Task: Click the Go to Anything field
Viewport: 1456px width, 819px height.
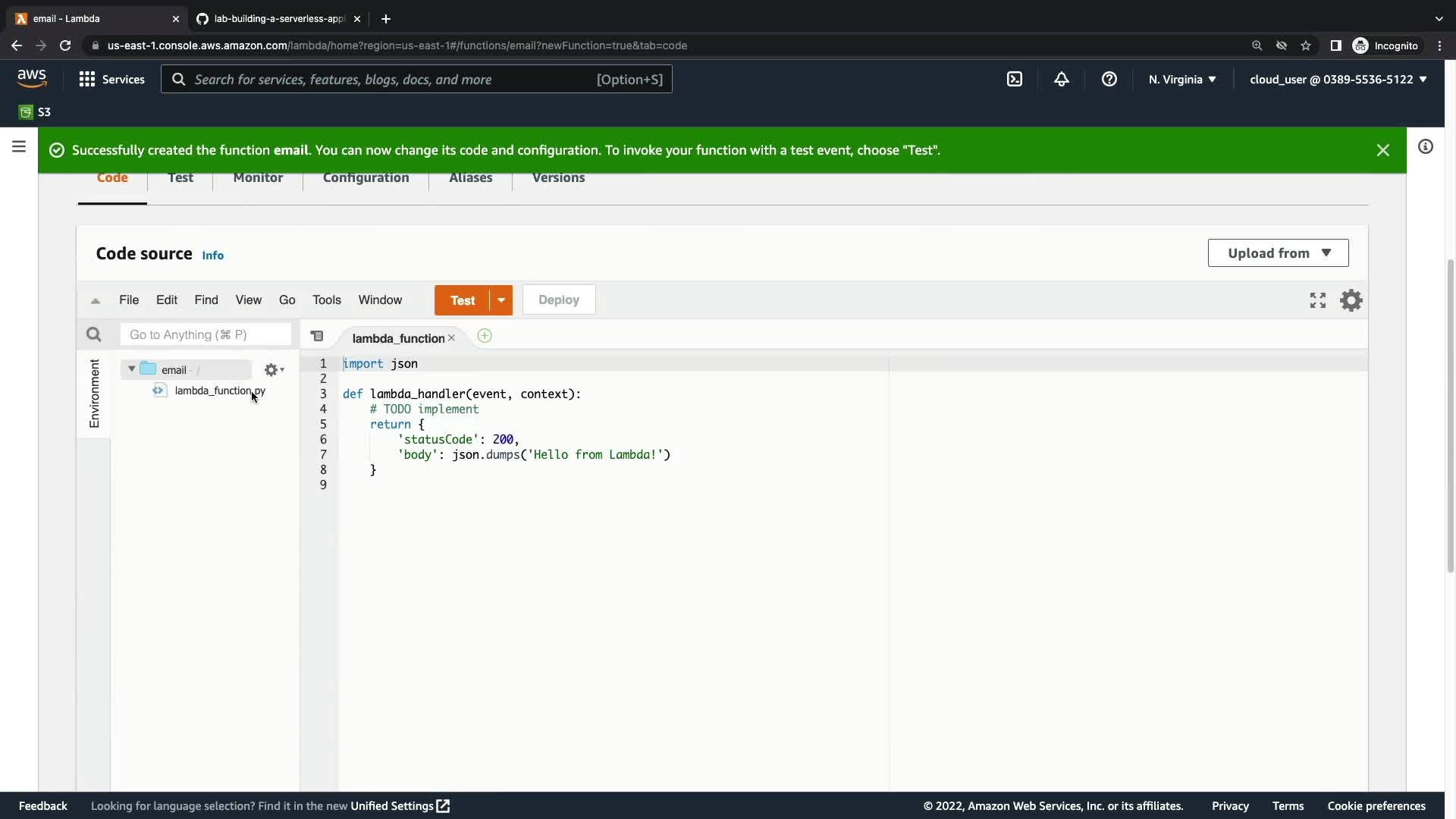Action: [205, 334]
